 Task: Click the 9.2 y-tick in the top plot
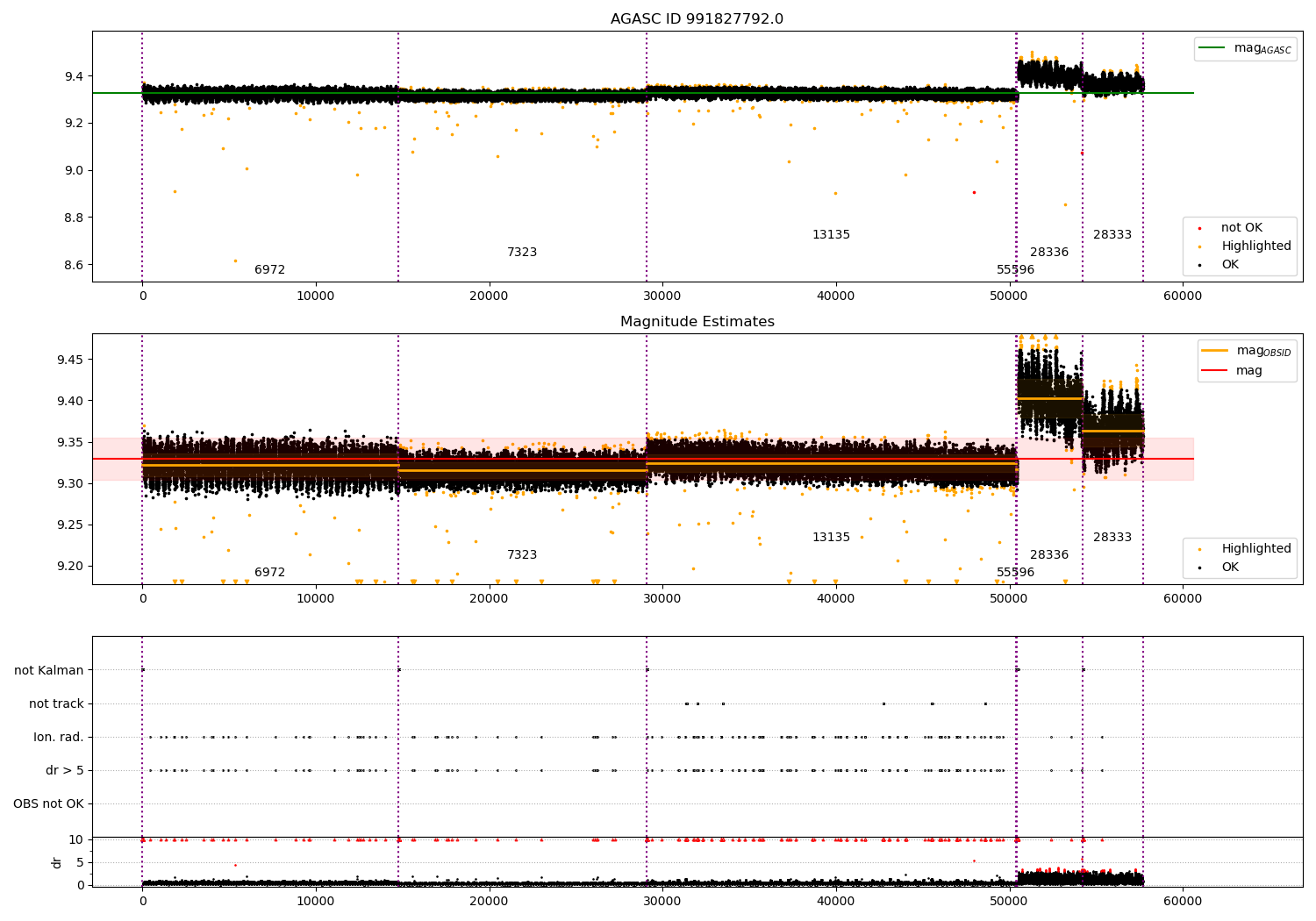coord(75,124)
